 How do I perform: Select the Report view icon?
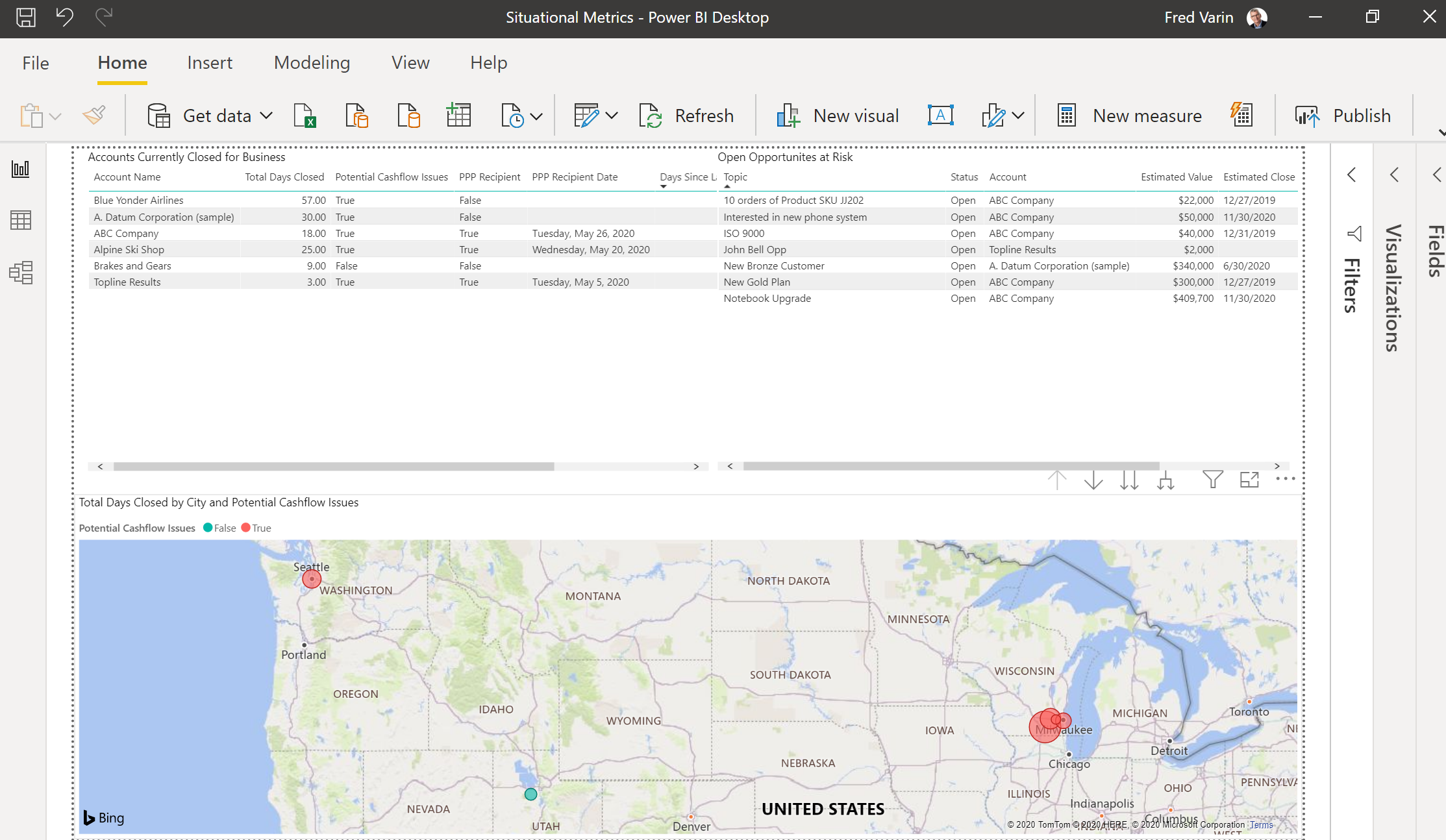(x=21, y=169)
